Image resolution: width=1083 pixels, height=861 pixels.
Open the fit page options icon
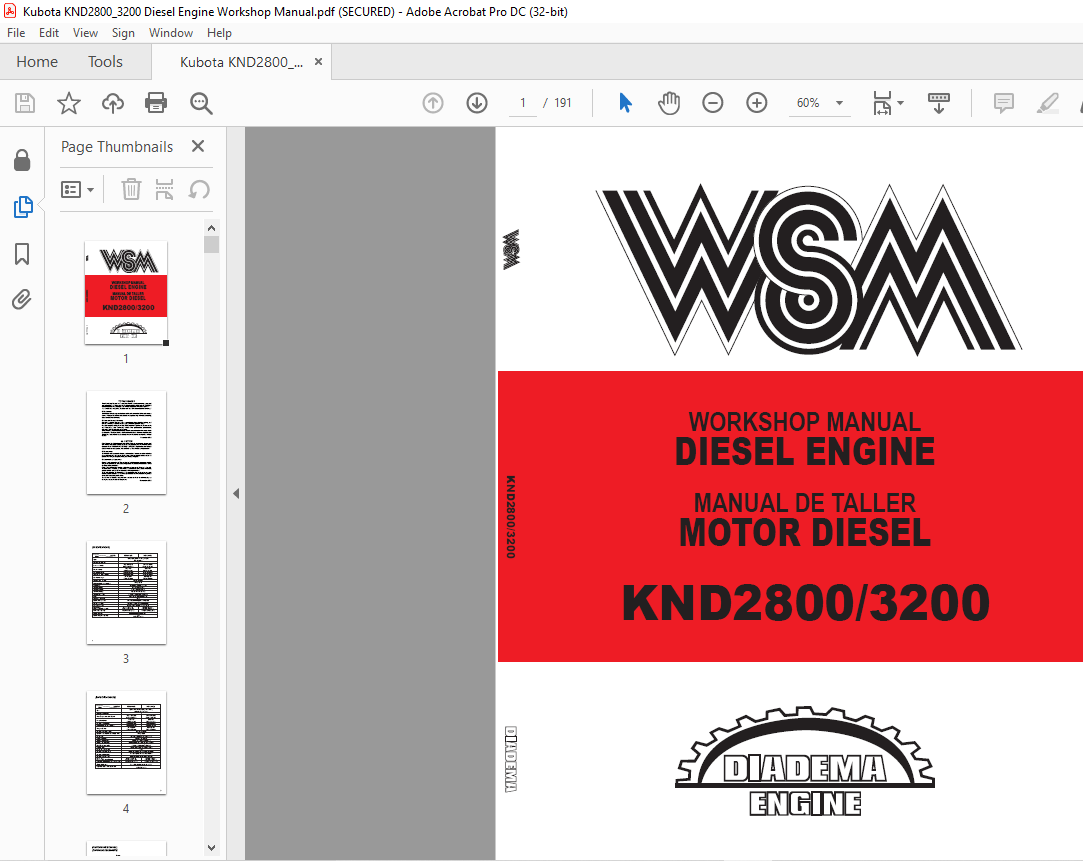(x=882, y=103)
